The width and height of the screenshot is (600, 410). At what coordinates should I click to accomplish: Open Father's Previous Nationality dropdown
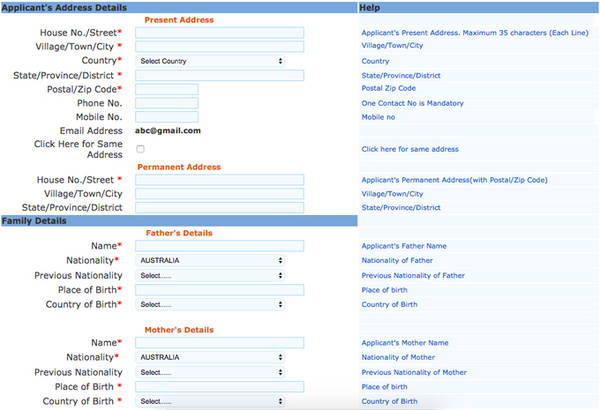pyautogui.click(x=210, y=275)
